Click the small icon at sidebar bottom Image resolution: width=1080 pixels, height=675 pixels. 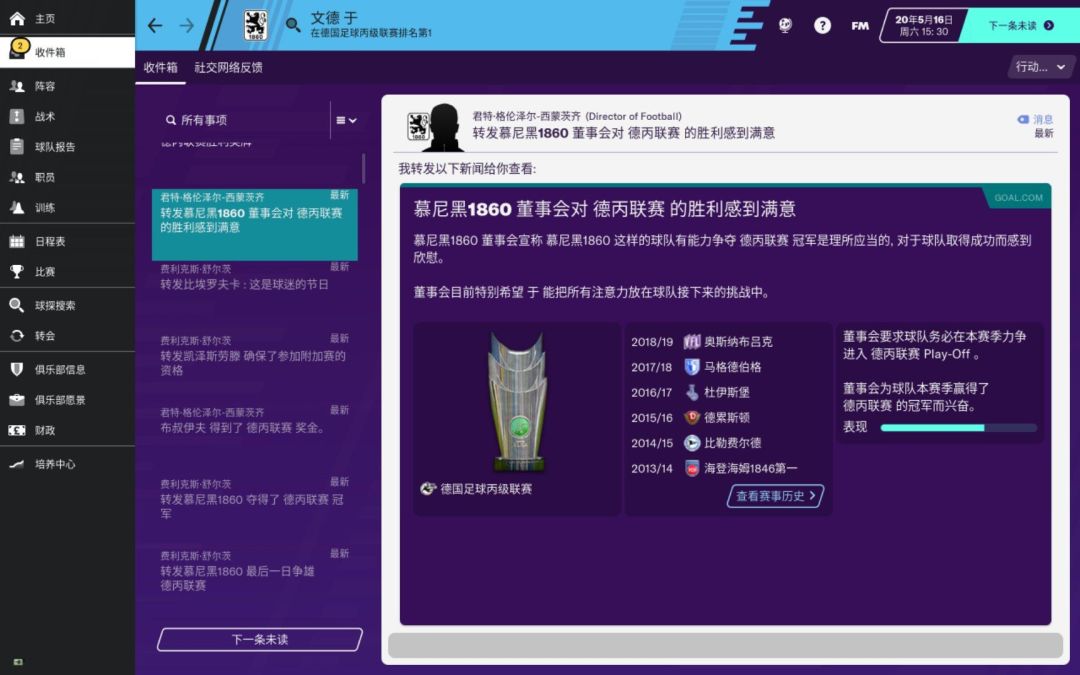[x=18, y=662]
